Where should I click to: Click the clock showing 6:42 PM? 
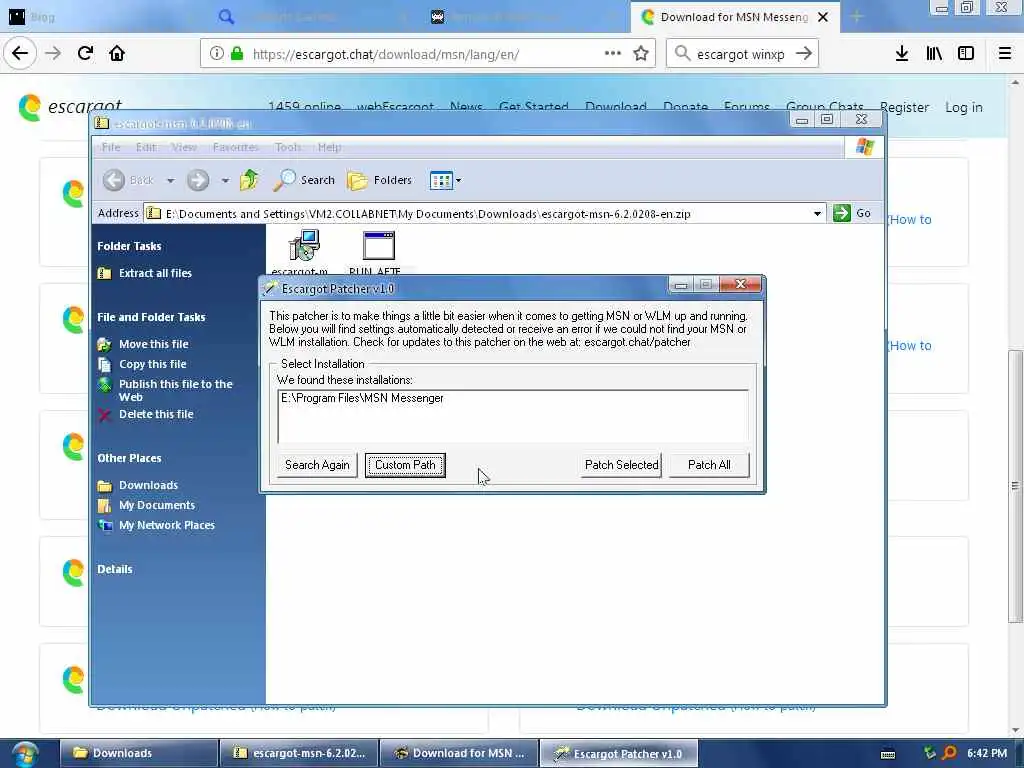987,754
